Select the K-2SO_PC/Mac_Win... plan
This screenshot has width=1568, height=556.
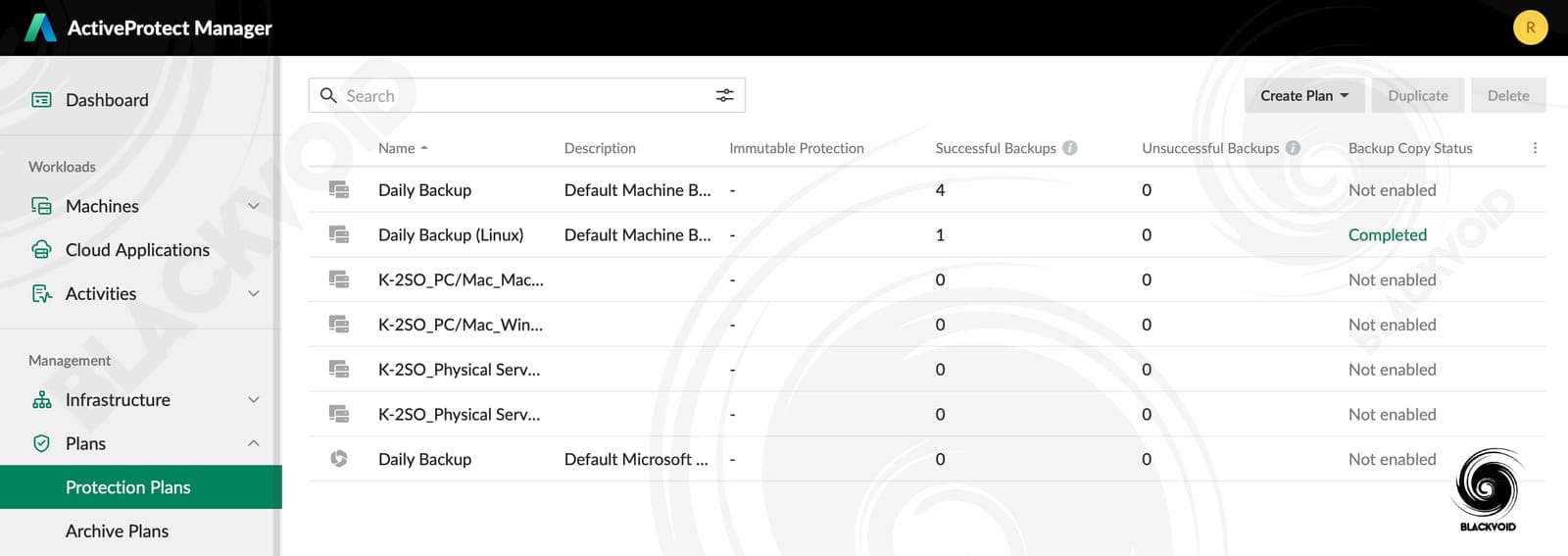461,325
